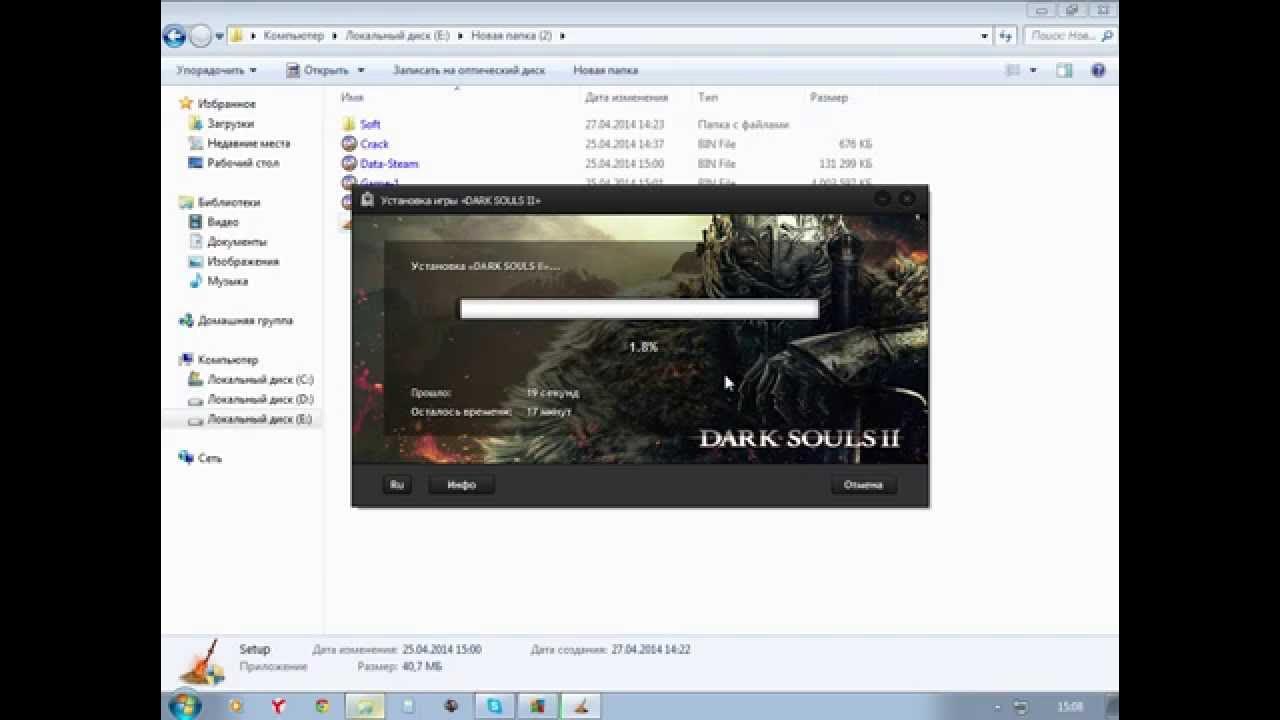Viewport: 1280px width, 720px height.
Task: Cancel installation with Отмена button
Action: tap(863, 484)
